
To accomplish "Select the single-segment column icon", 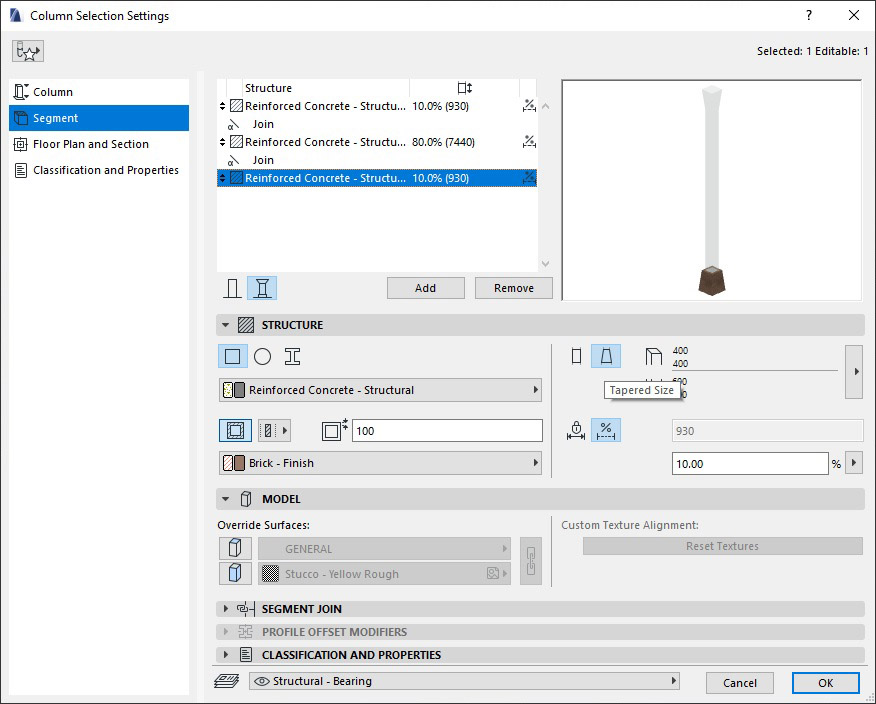I will (x=232, y=288).
